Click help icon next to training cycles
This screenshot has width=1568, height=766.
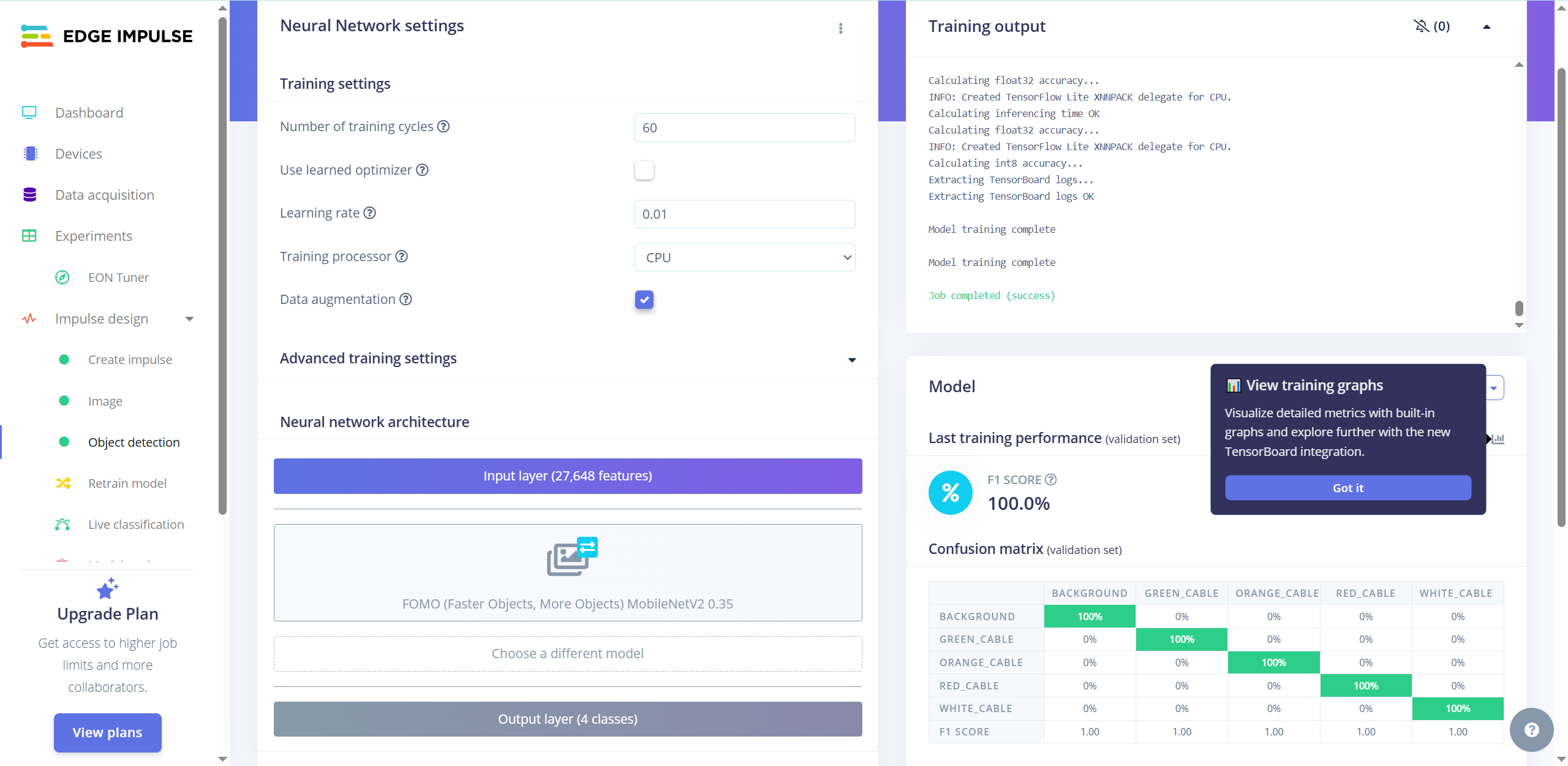443,126
